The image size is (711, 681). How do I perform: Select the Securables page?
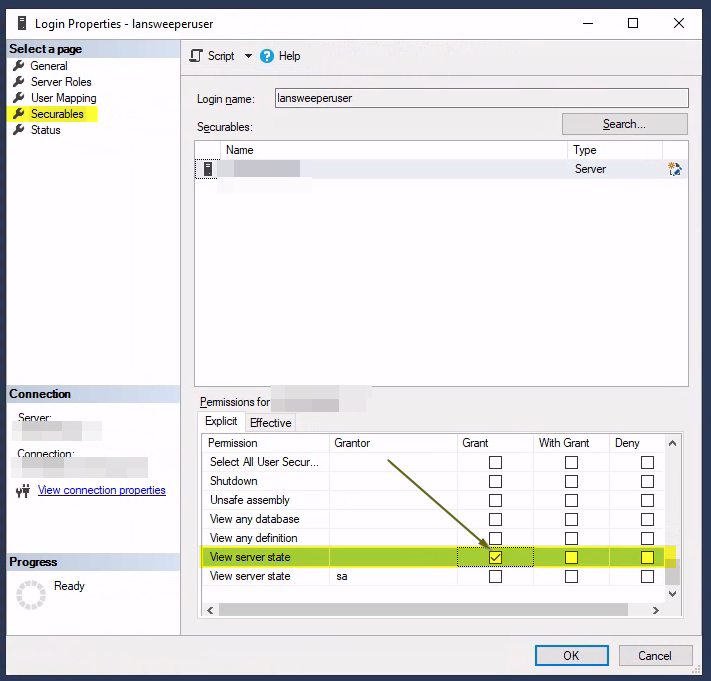(57, 114)
